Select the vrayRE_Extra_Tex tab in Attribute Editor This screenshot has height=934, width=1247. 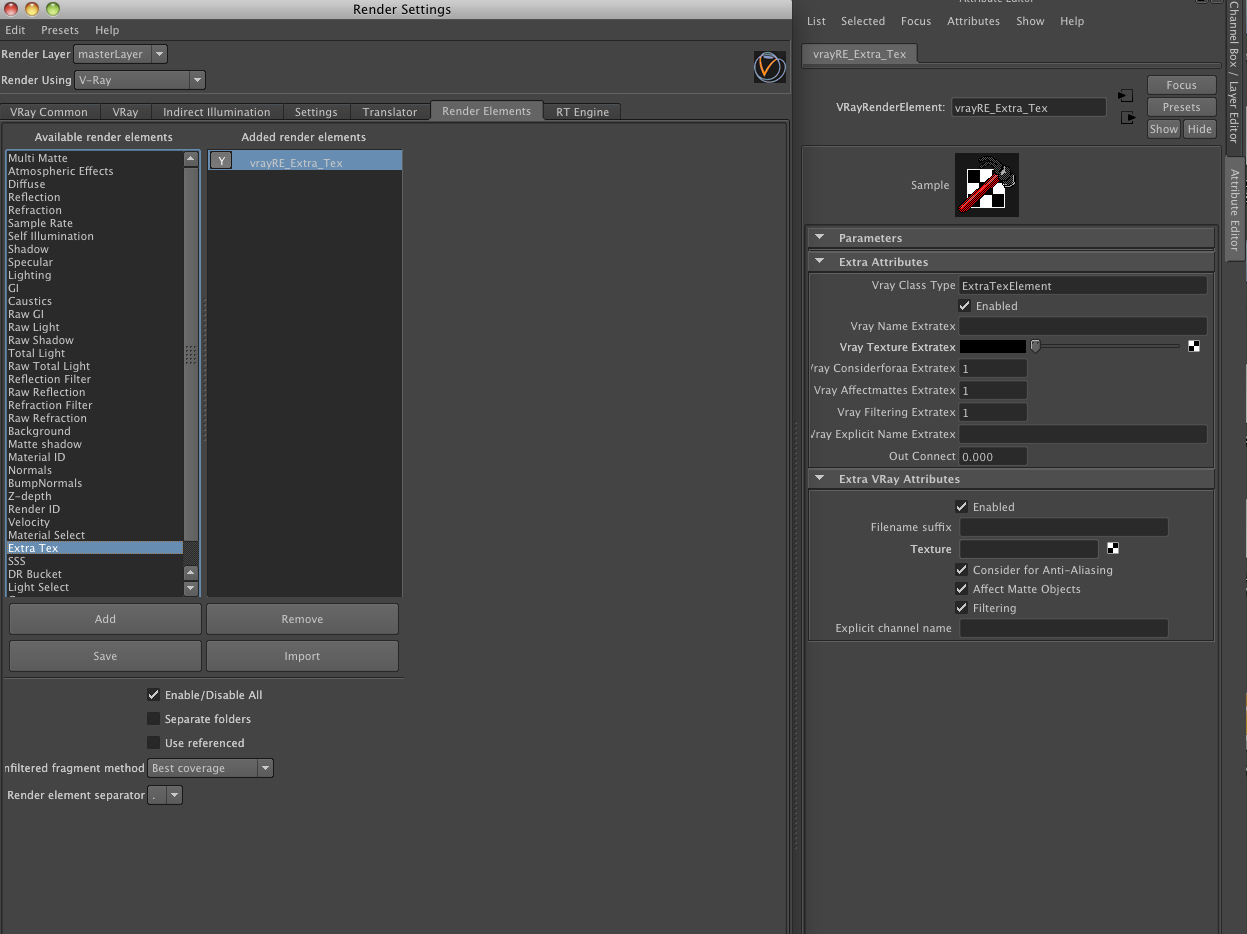point(860,54)
